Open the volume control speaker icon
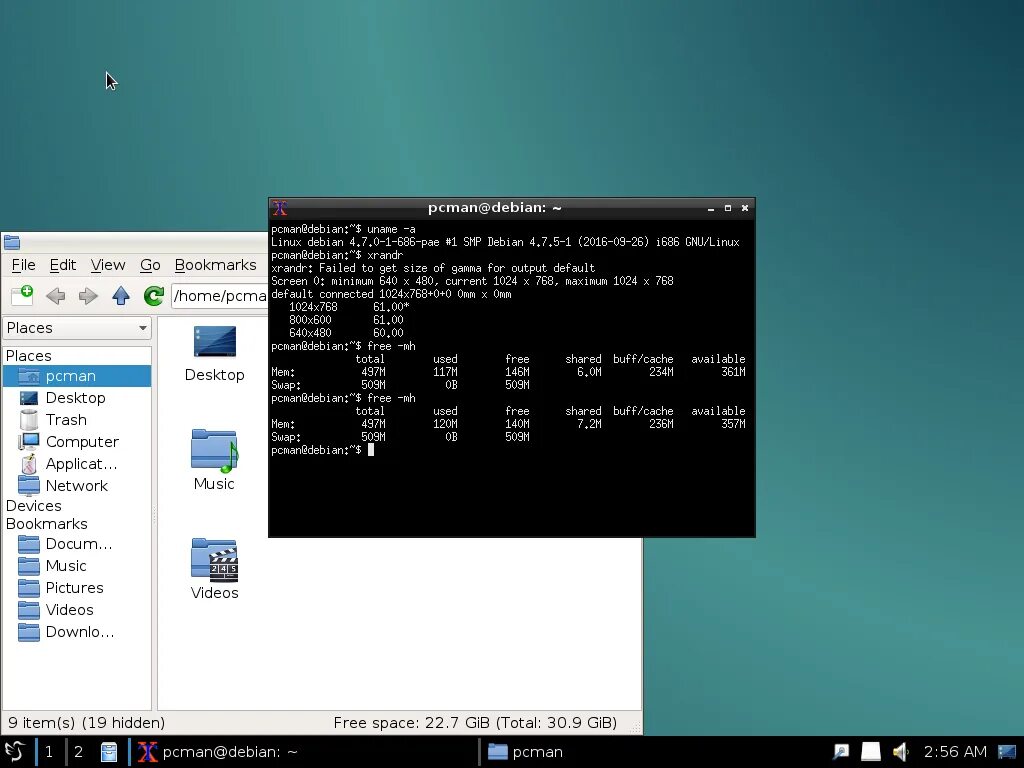Screen dimensions: 1024x768 (901, 752)
